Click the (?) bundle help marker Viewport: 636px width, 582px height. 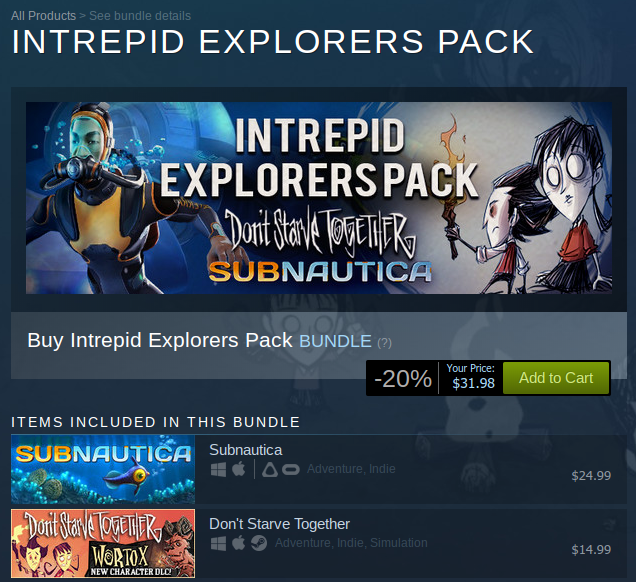click(384, 343)
